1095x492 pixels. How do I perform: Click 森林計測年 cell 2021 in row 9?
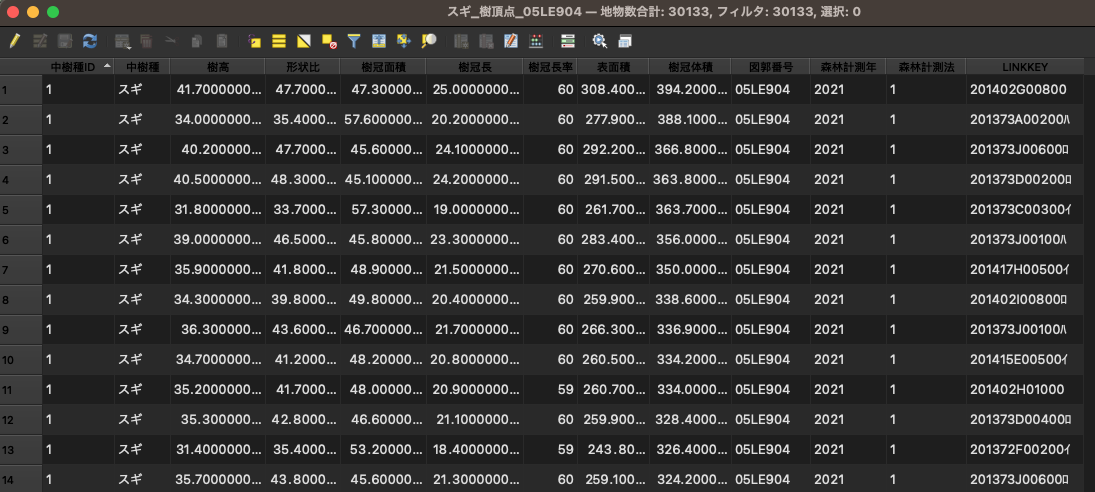pyautogui.click(x=848, y=329)
